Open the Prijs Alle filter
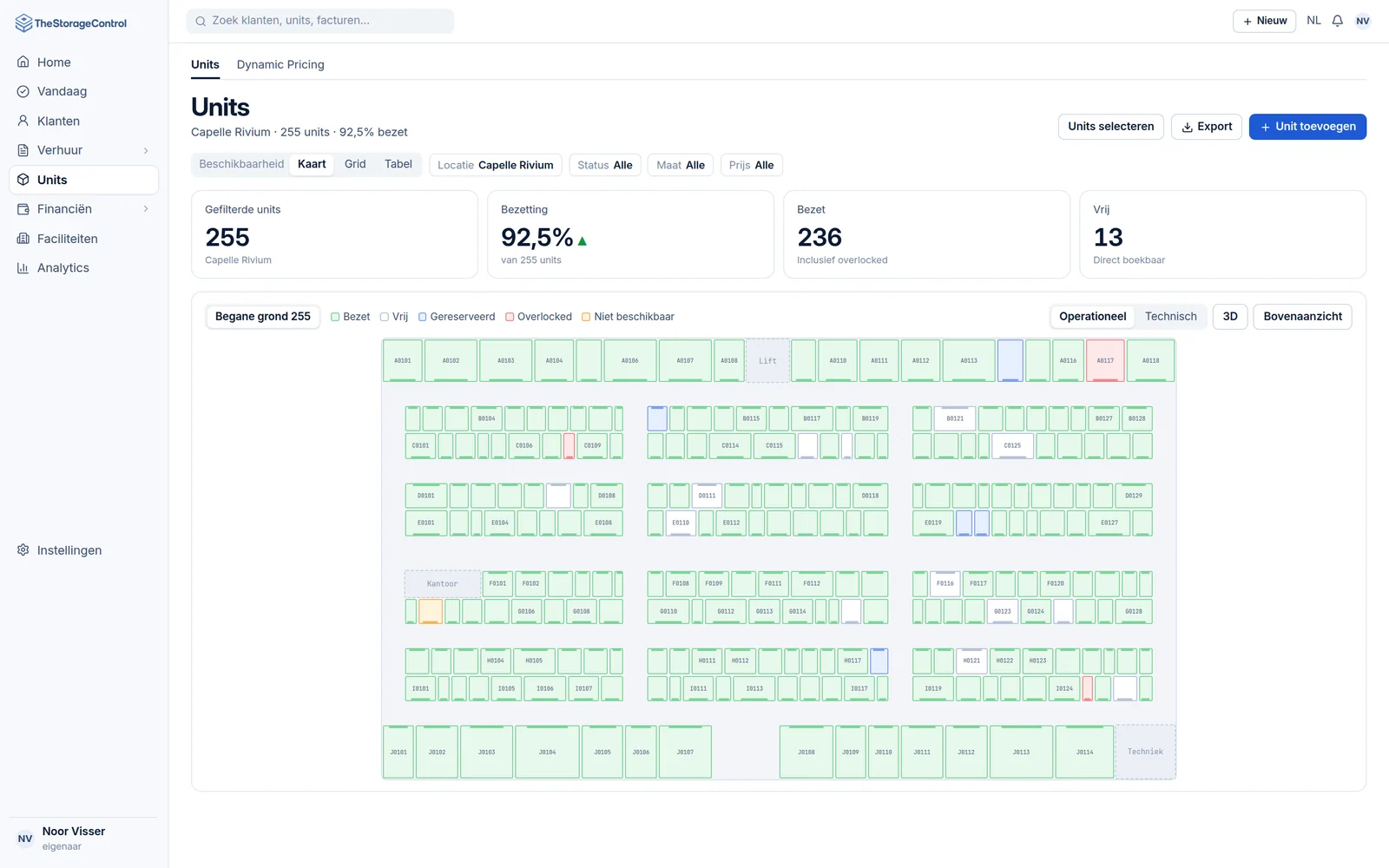The height and width of the screenshot is (868, 1389). coord(752,165)
